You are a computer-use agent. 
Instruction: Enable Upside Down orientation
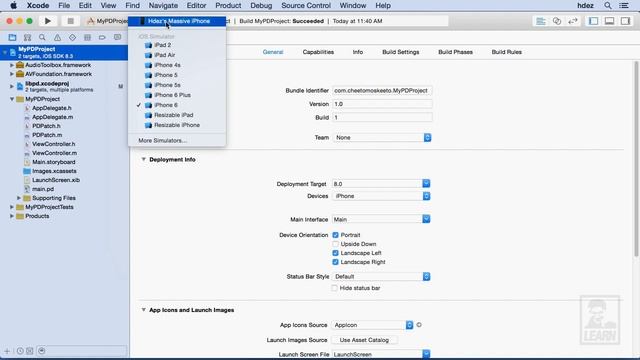click(336, 244)
